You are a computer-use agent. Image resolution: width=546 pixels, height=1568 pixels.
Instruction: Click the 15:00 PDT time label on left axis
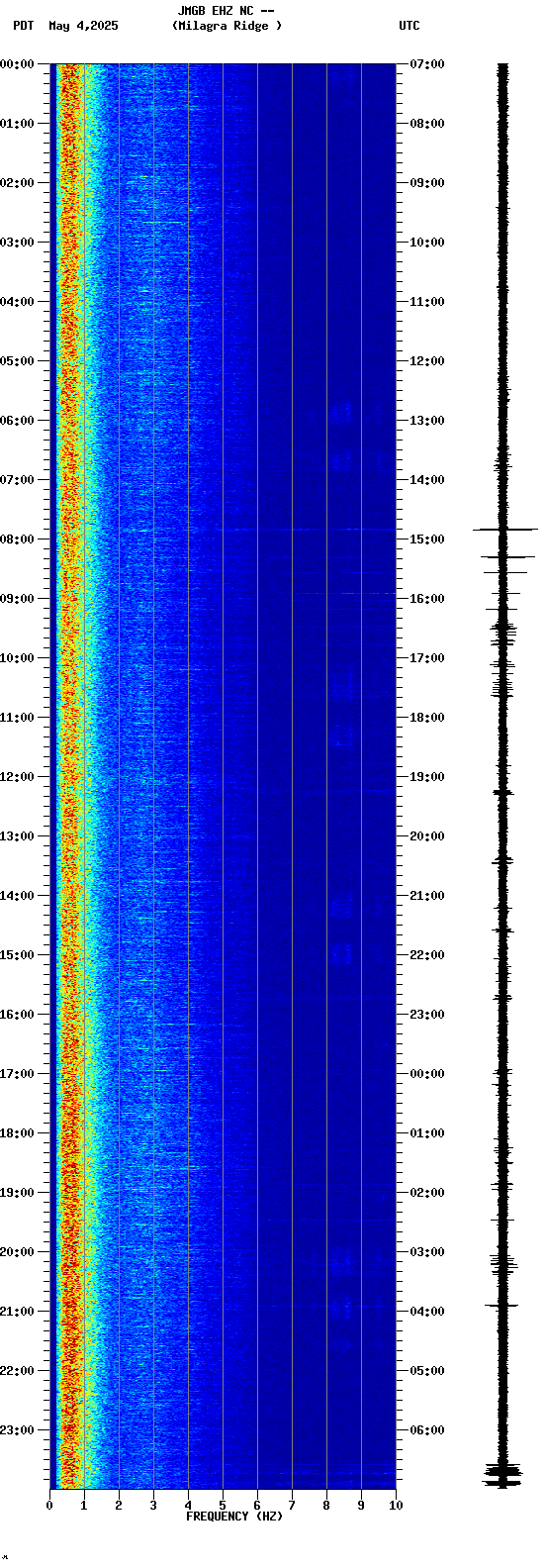tap(17, 955)
